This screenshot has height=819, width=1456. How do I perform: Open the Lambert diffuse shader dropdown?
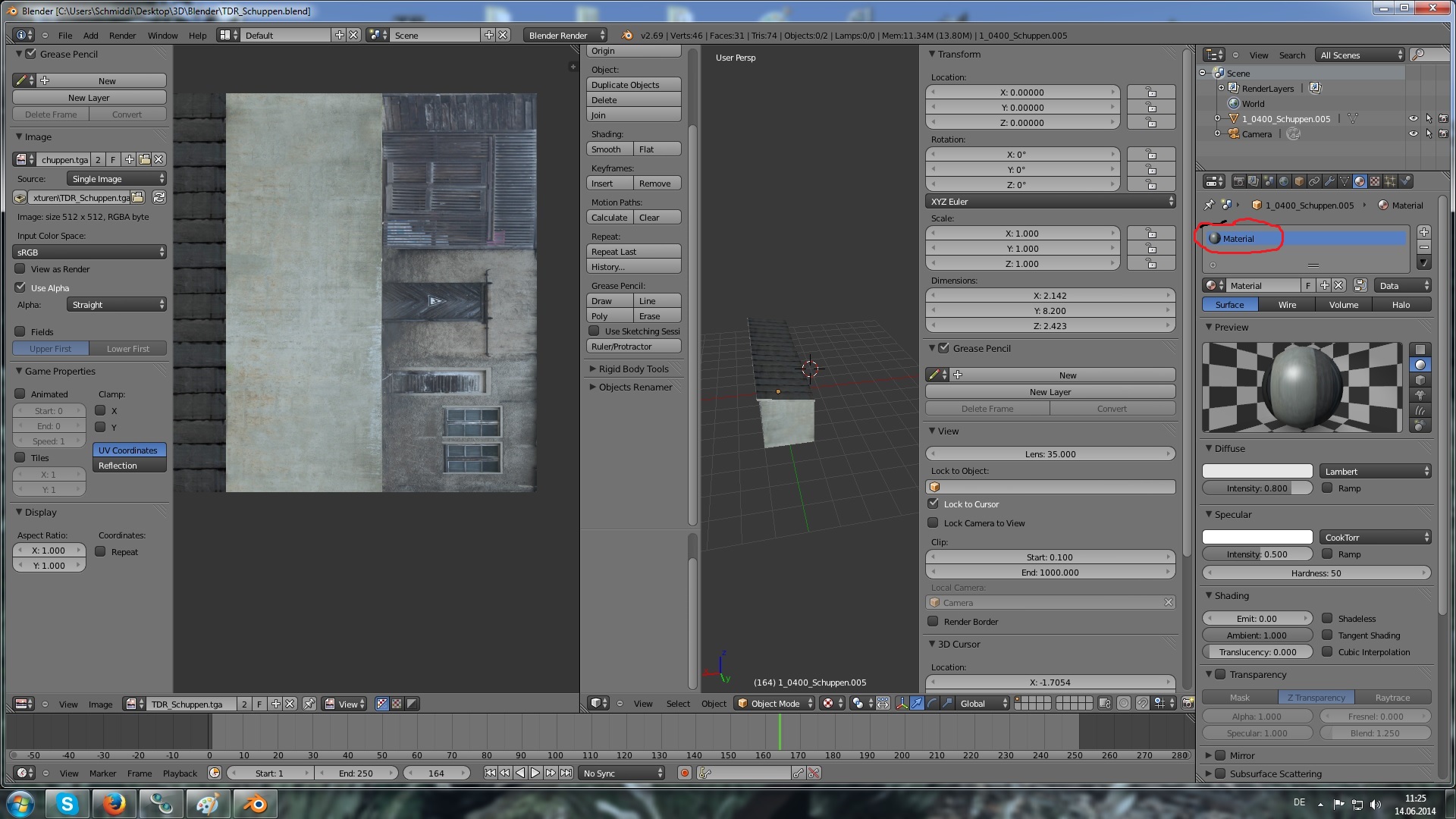click(1375, 471)
